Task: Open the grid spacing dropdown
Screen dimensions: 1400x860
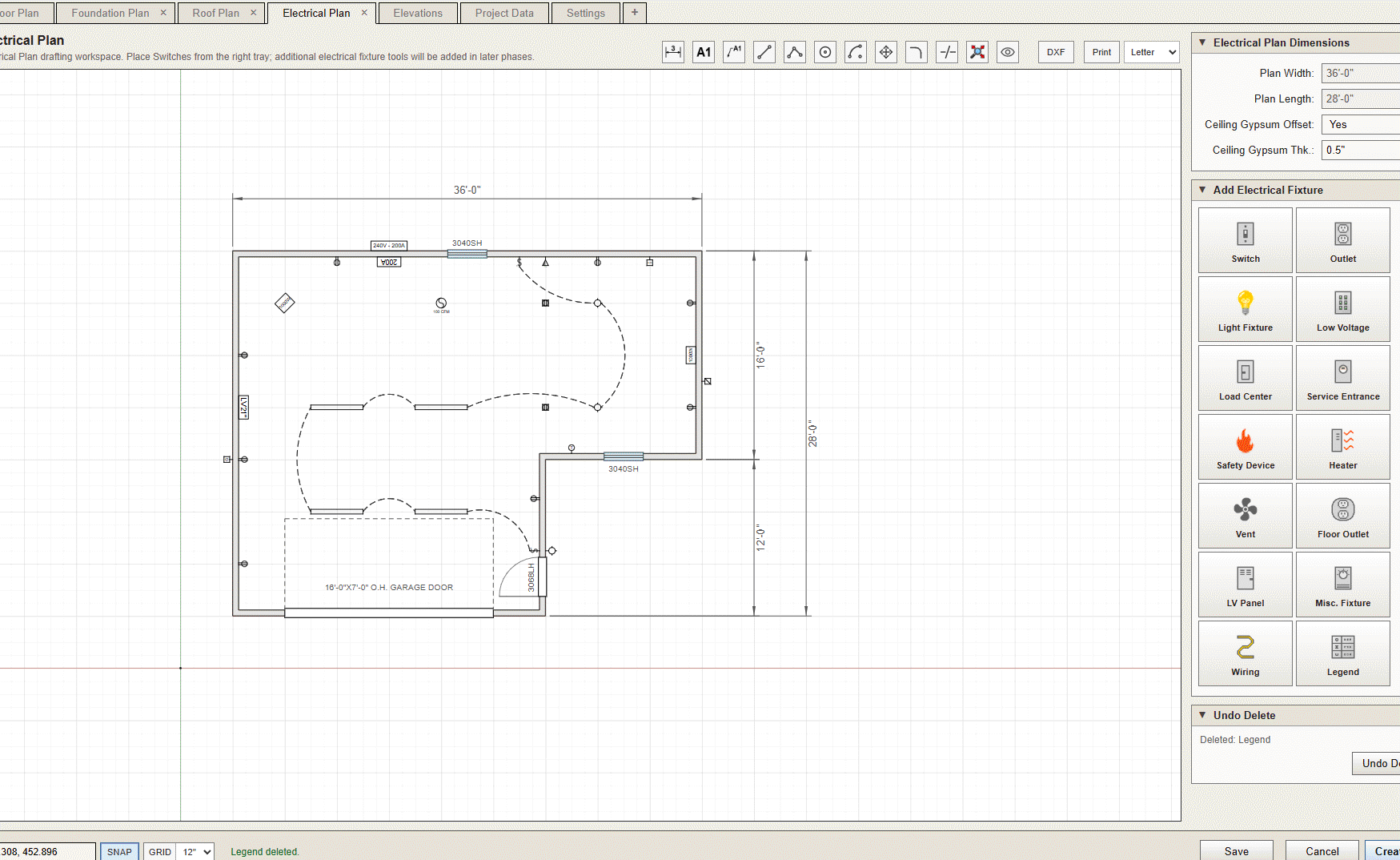Action: click(x=195, y=851)
